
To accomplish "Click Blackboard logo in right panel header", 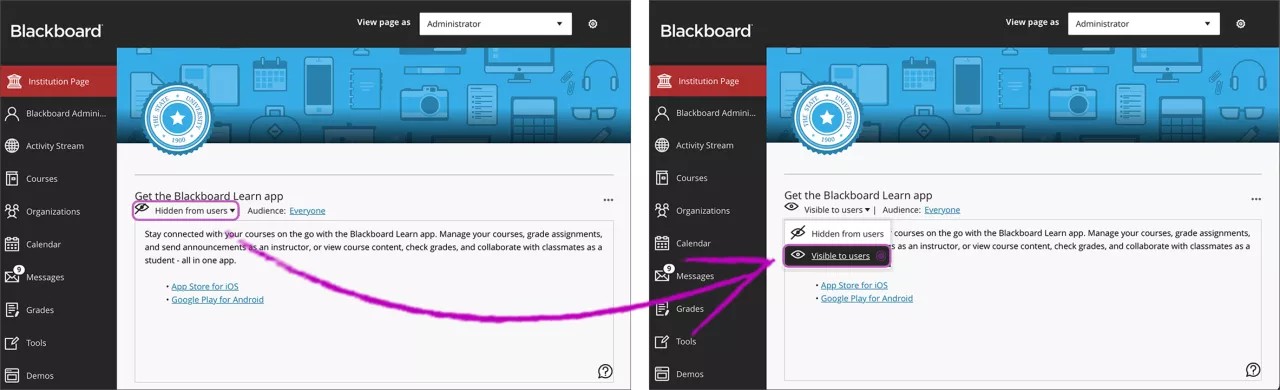I will point(706,30).
